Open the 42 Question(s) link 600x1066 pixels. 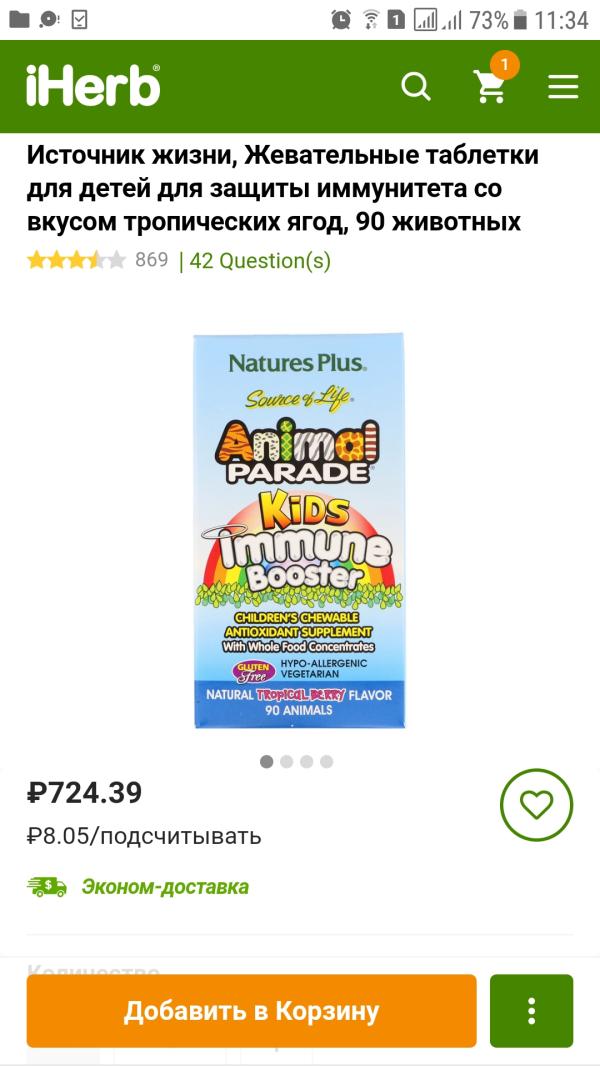[260, 261]
